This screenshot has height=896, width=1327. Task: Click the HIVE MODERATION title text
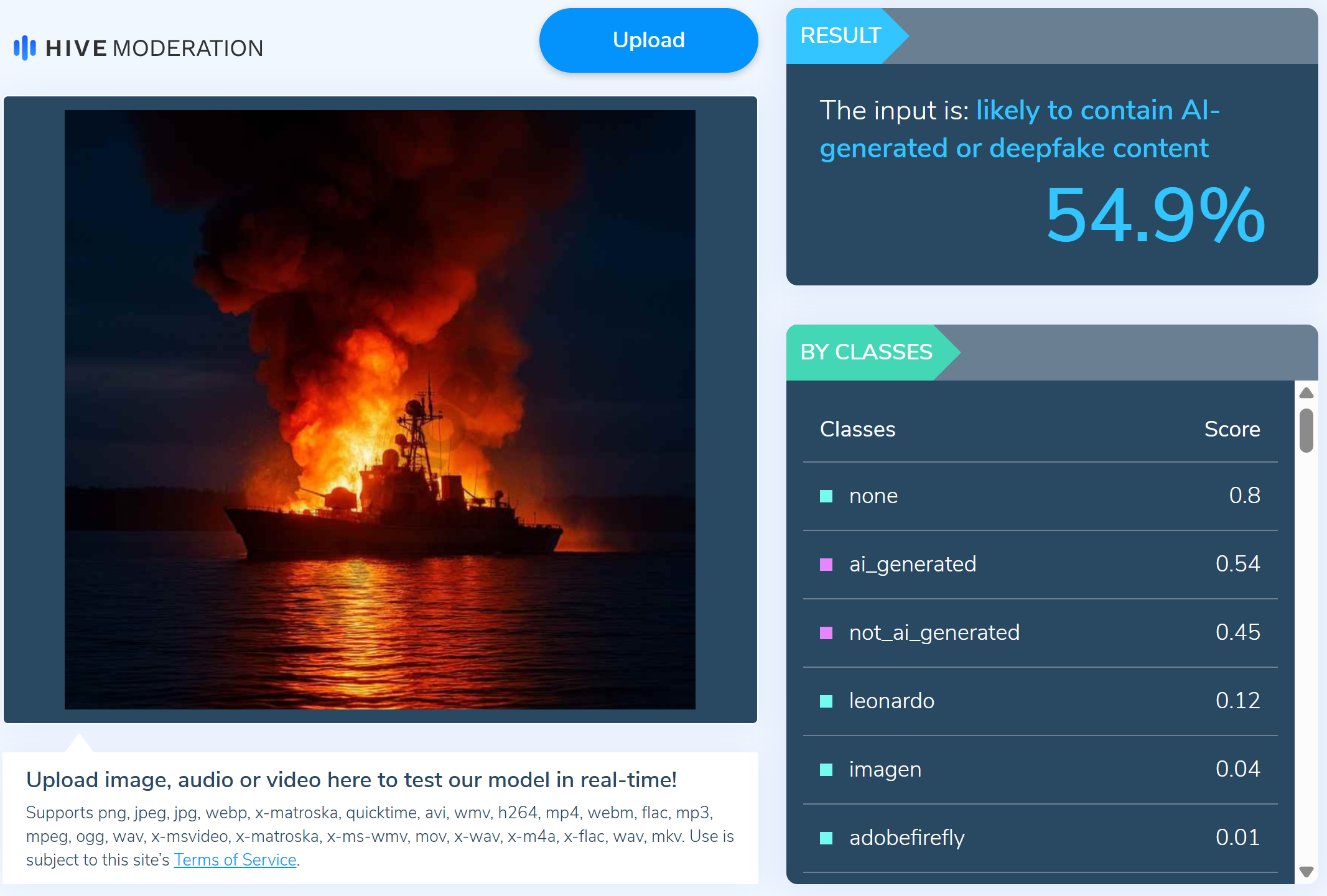(154, 48)
